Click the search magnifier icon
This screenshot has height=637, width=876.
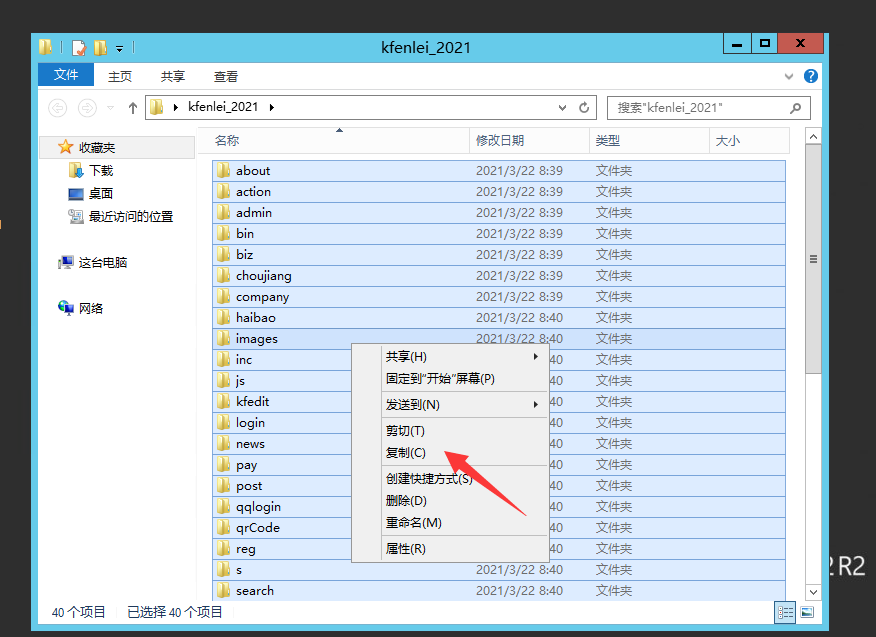coord(796,108)
